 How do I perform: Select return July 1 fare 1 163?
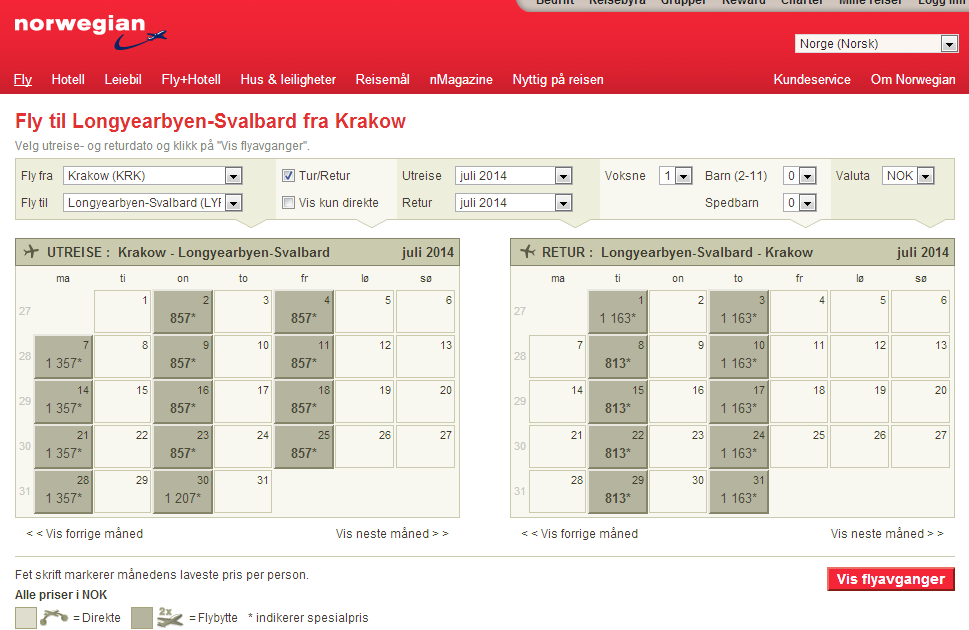618,311
